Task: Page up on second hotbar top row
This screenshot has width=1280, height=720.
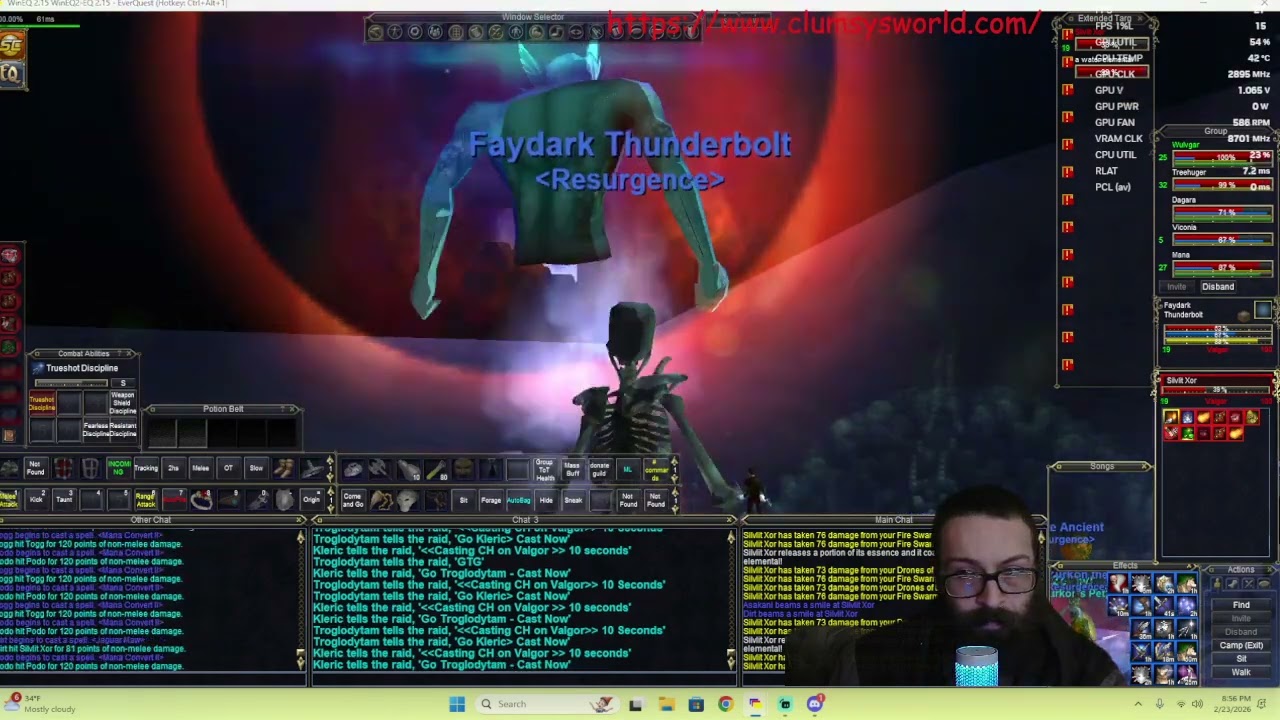Action: (x=675, y=461)
